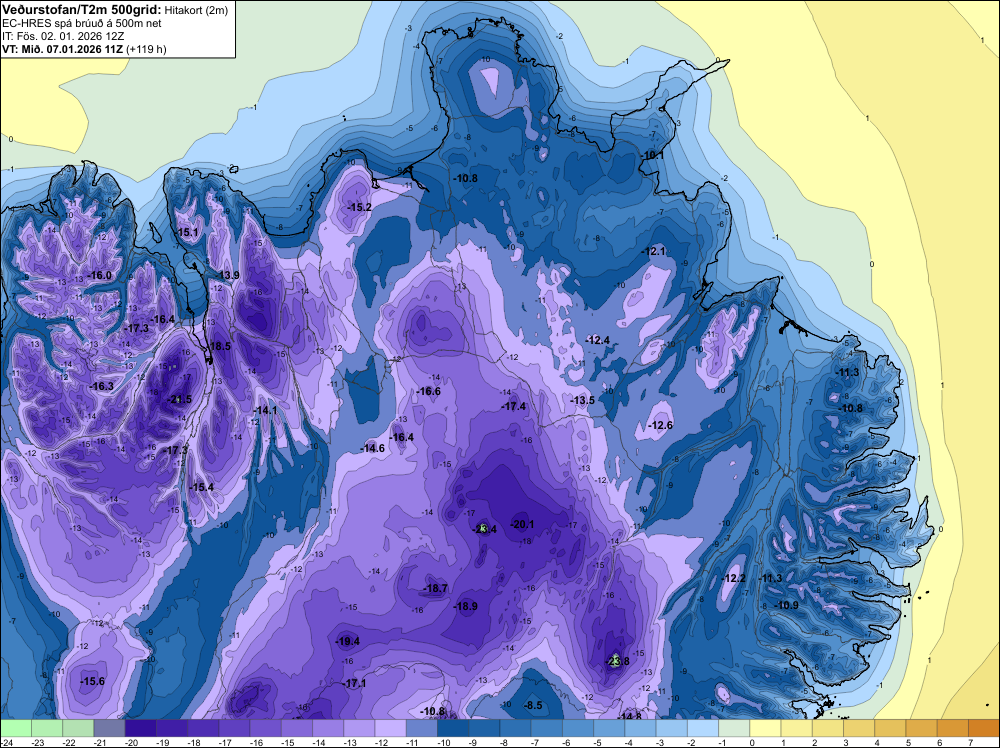Pick the orange legend swatch labeled 7
The height and width of the screenshot is (748, 1000).
[984, 728]
